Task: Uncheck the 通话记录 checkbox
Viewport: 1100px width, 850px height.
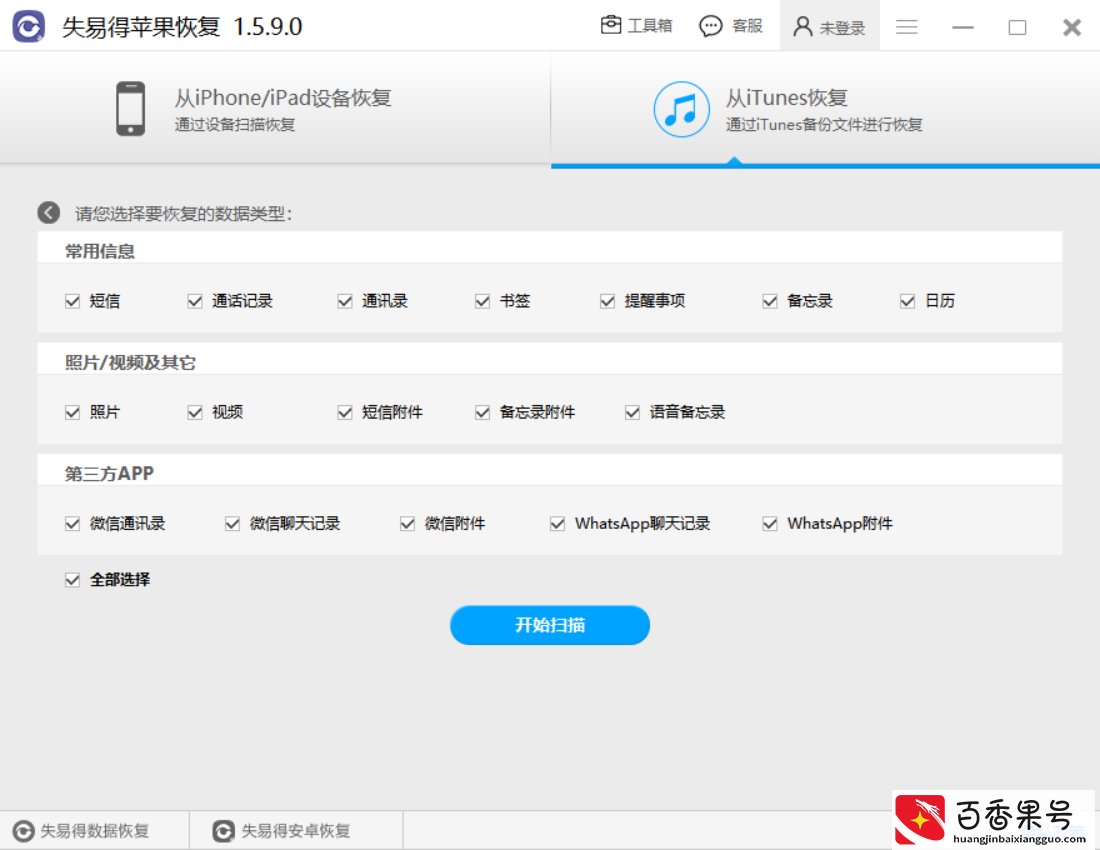Action: pos(195,301)
